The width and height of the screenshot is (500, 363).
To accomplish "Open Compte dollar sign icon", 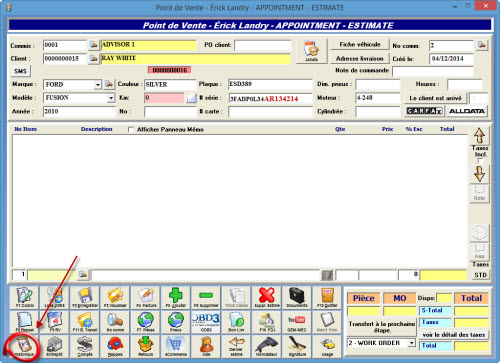I will point(85,347).
